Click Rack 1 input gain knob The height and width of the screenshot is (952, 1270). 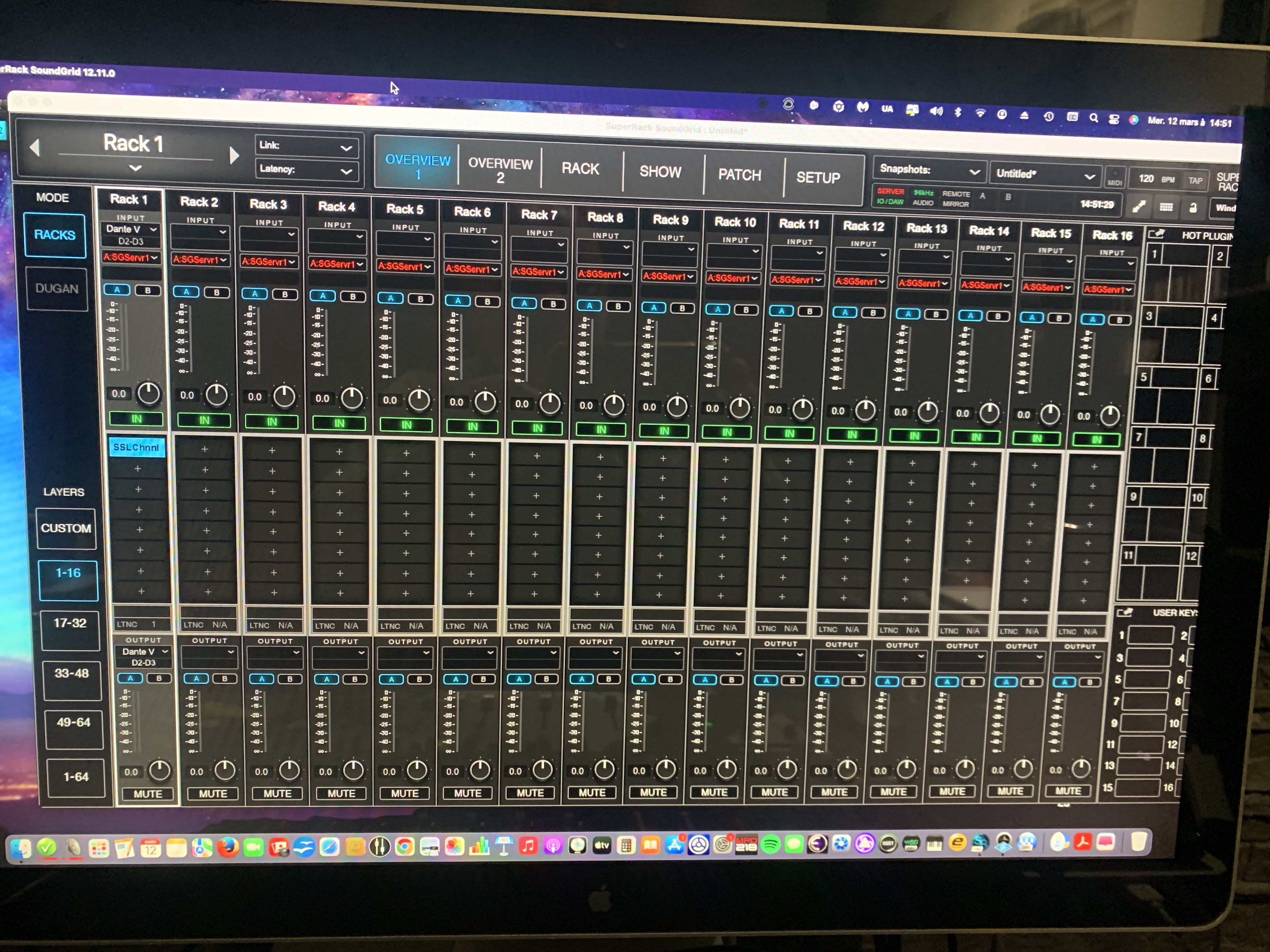[148, 394]
